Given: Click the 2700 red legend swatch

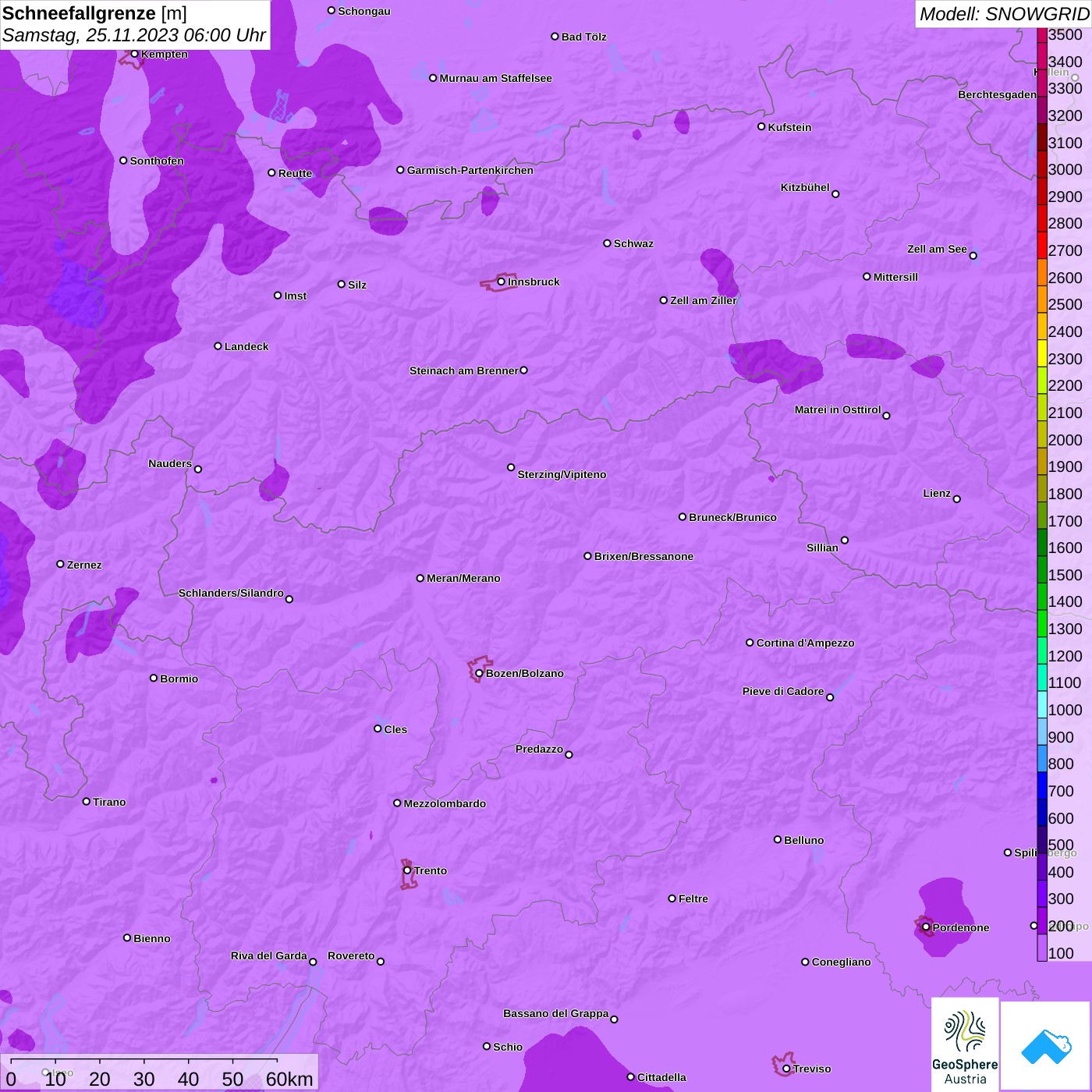Looking at the screenshot, I should (x=1042, y=245).
